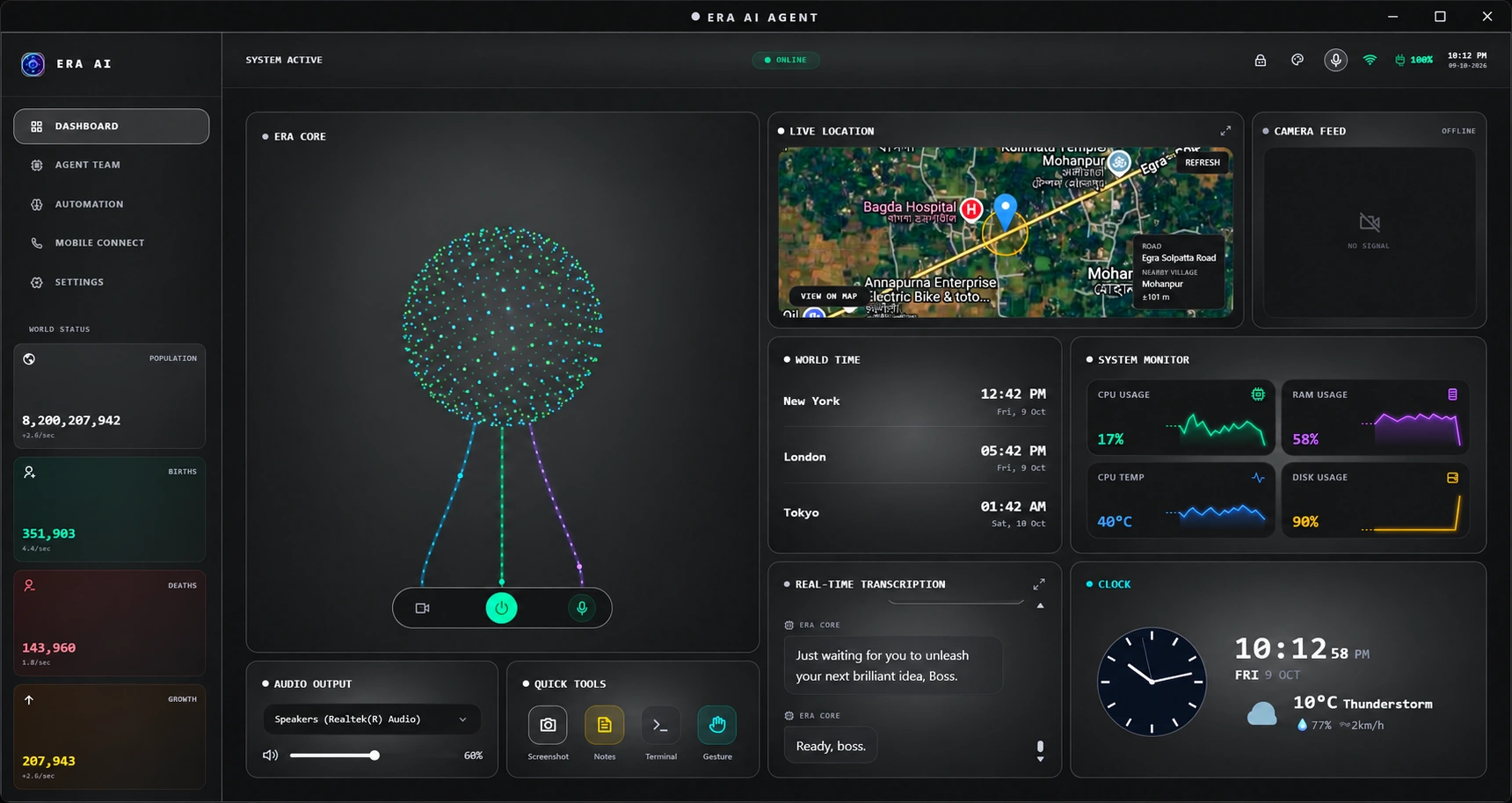The height and width of the screenshot is (803, 1512).
Task: Click the Growth count 207,943
Action: click(49, 762)
